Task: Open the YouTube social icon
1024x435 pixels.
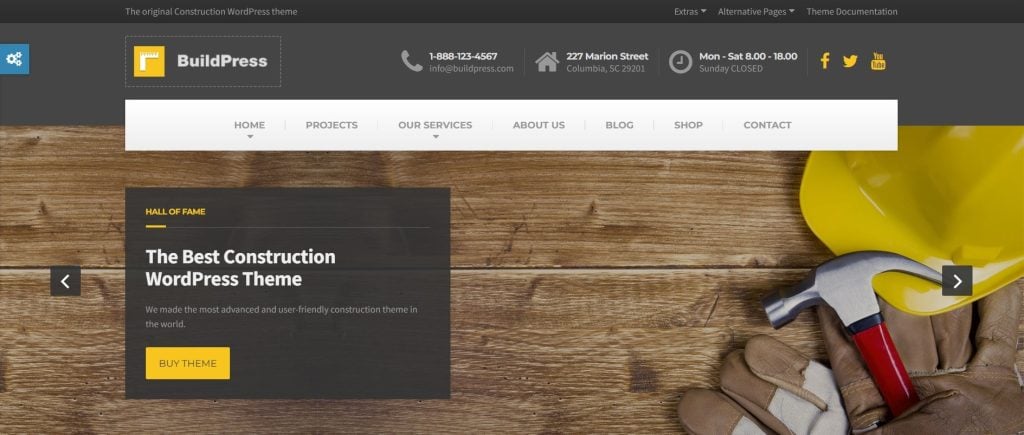Action: (x=878, y=61)
